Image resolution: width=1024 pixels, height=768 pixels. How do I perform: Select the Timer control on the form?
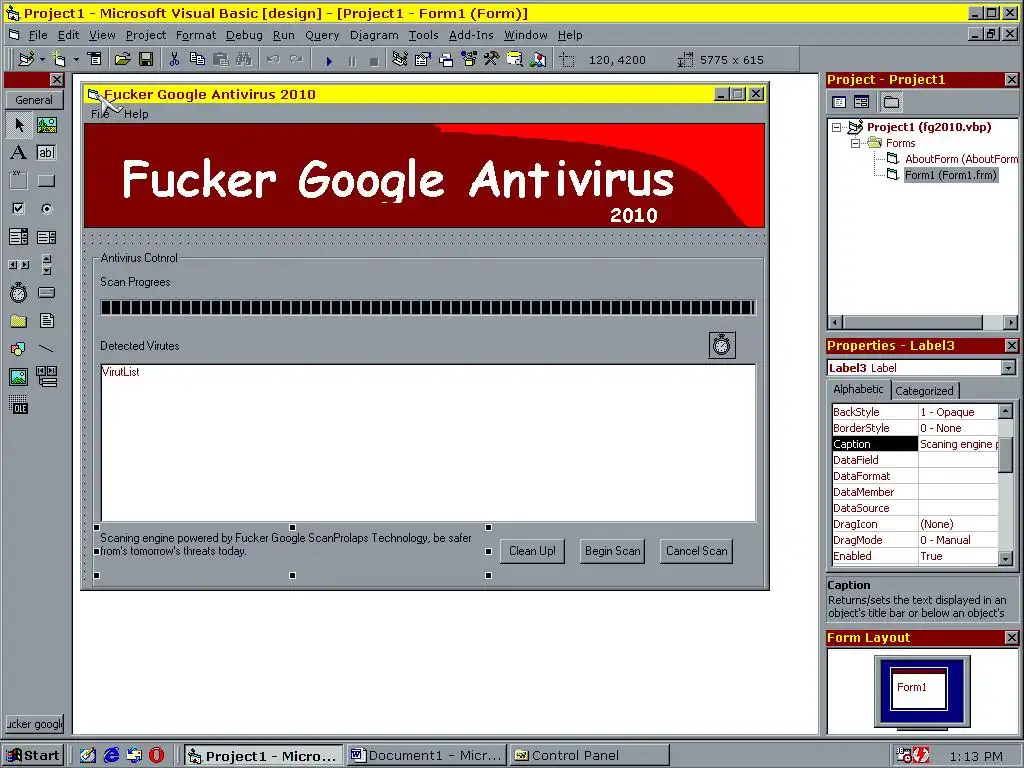(722, 345)
